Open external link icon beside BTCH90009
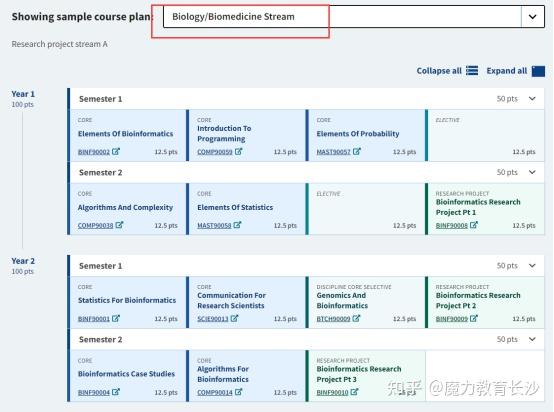 (x=356, y=318)
